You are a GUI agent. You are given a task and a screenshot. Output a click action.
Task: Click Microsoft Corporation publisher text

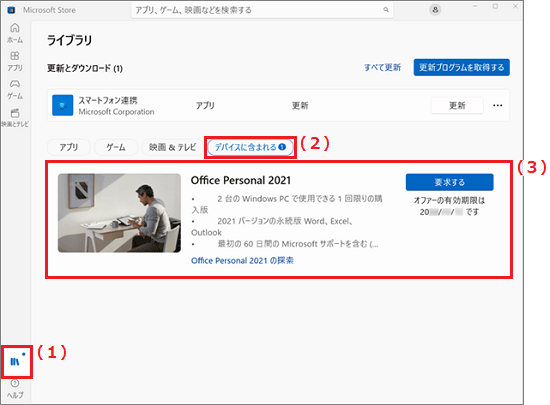click(116, 112)
